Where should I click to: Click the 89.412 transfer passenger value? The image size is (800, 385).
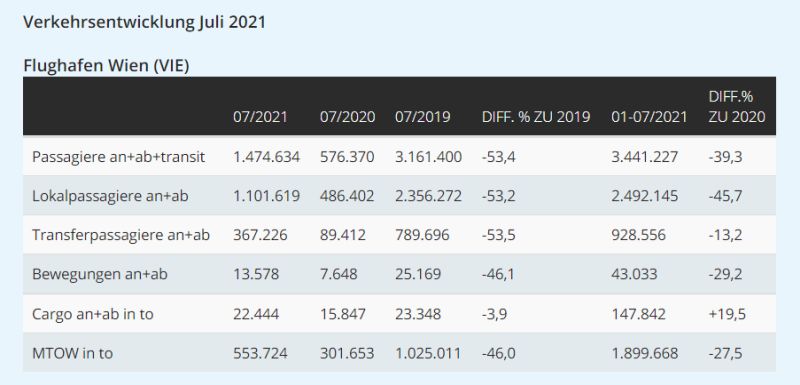(x=343, y=235)
